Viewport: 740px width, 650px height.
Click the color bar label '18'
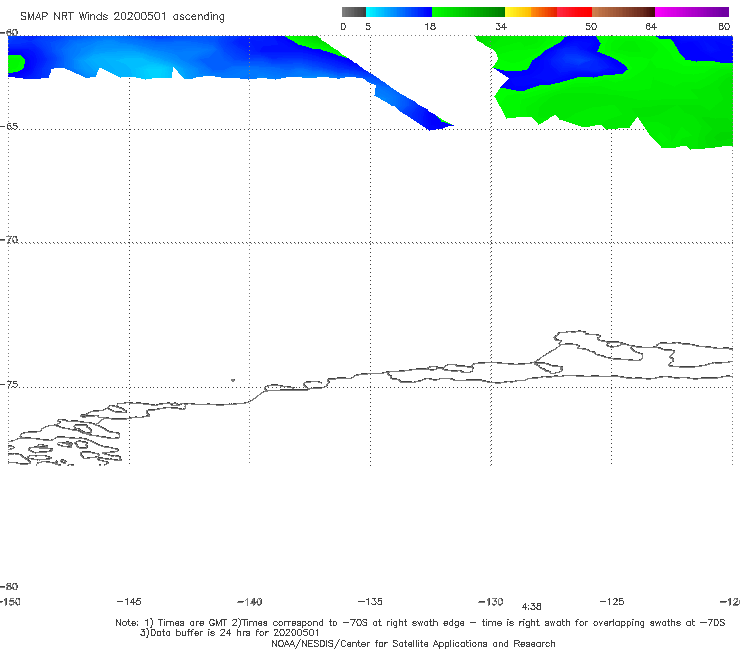pos(430,26)
